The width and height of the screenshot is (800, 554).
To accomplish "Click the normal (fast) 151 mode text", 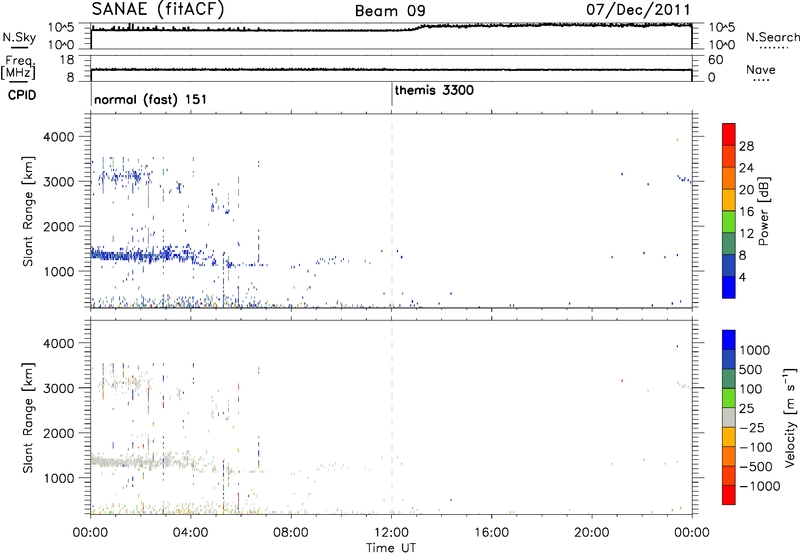I will [x=151, y=99].
